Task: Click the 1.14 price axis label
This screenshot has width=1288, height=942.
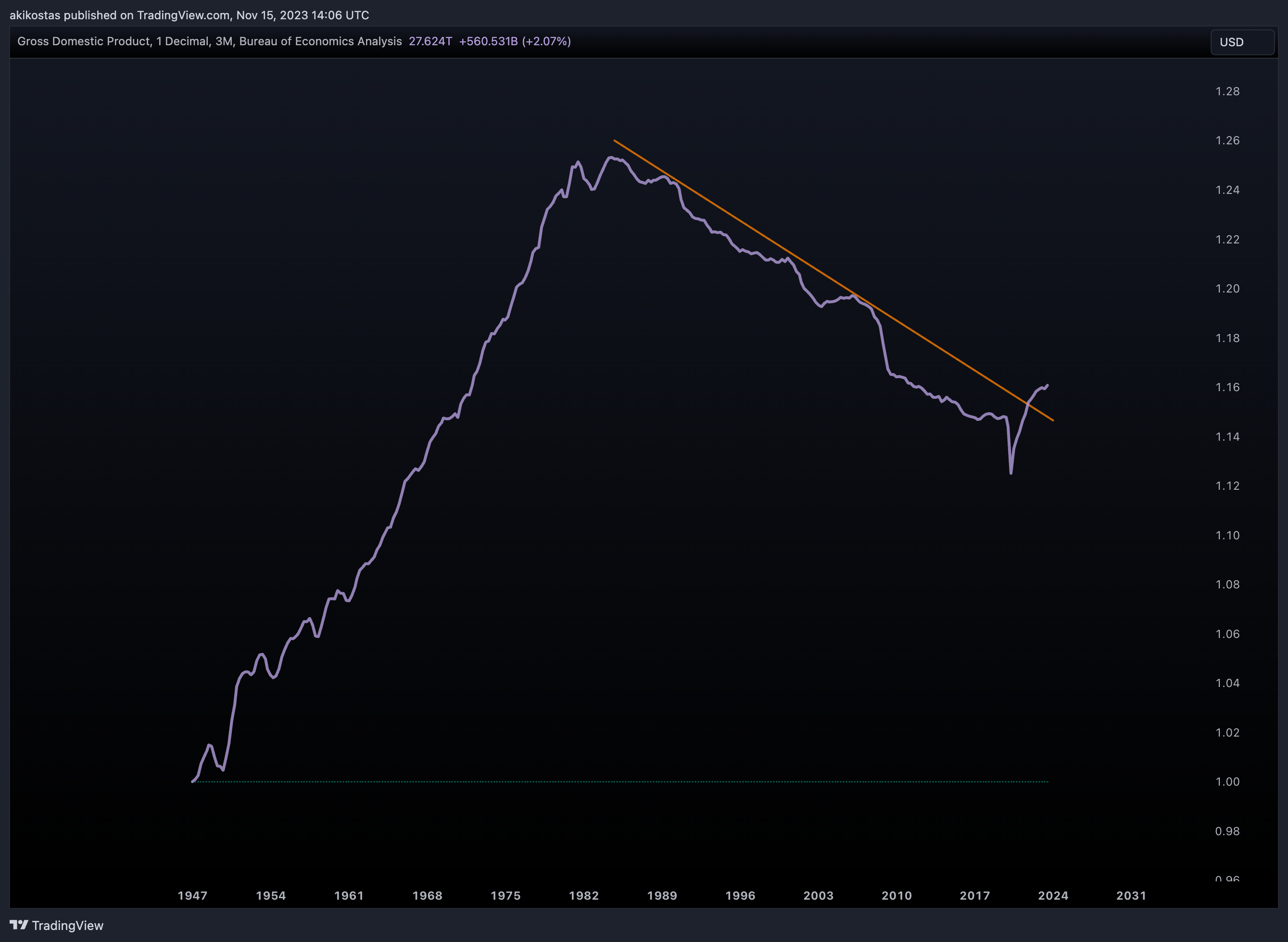Action: pos(1227,437)
